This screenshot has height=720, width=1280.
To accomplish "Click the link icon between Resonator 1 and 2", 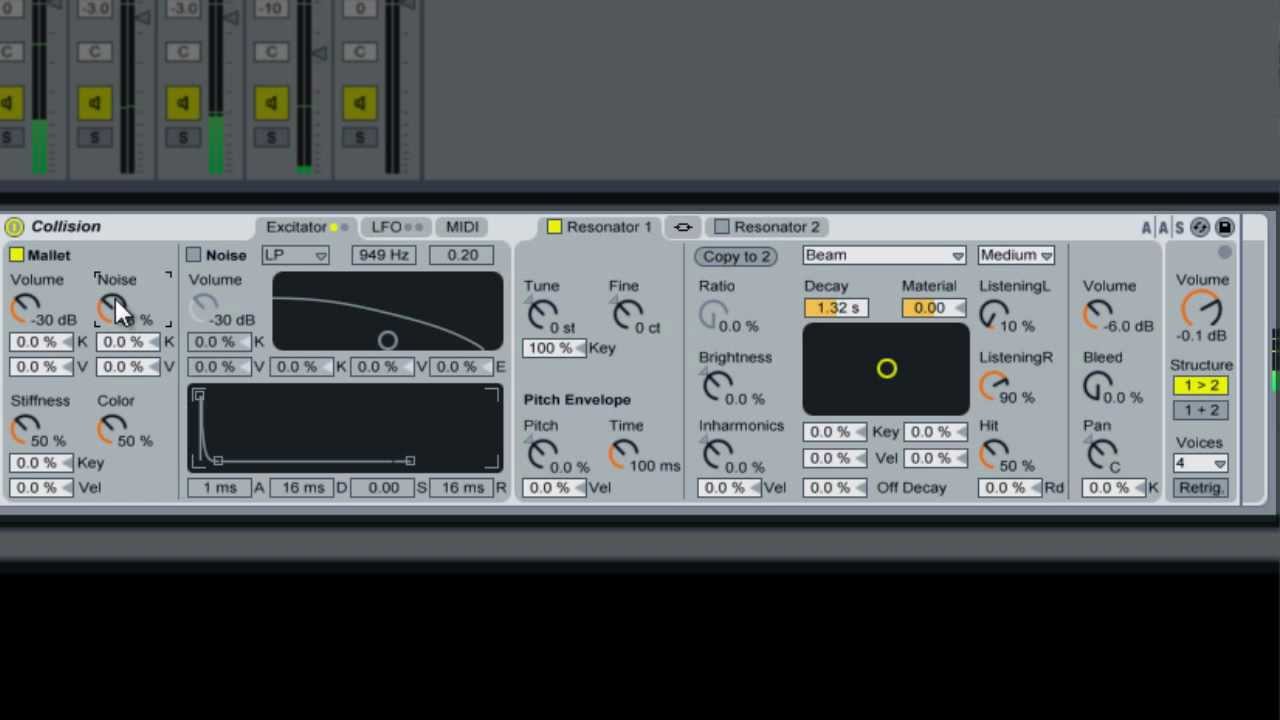I will [683, 227].
